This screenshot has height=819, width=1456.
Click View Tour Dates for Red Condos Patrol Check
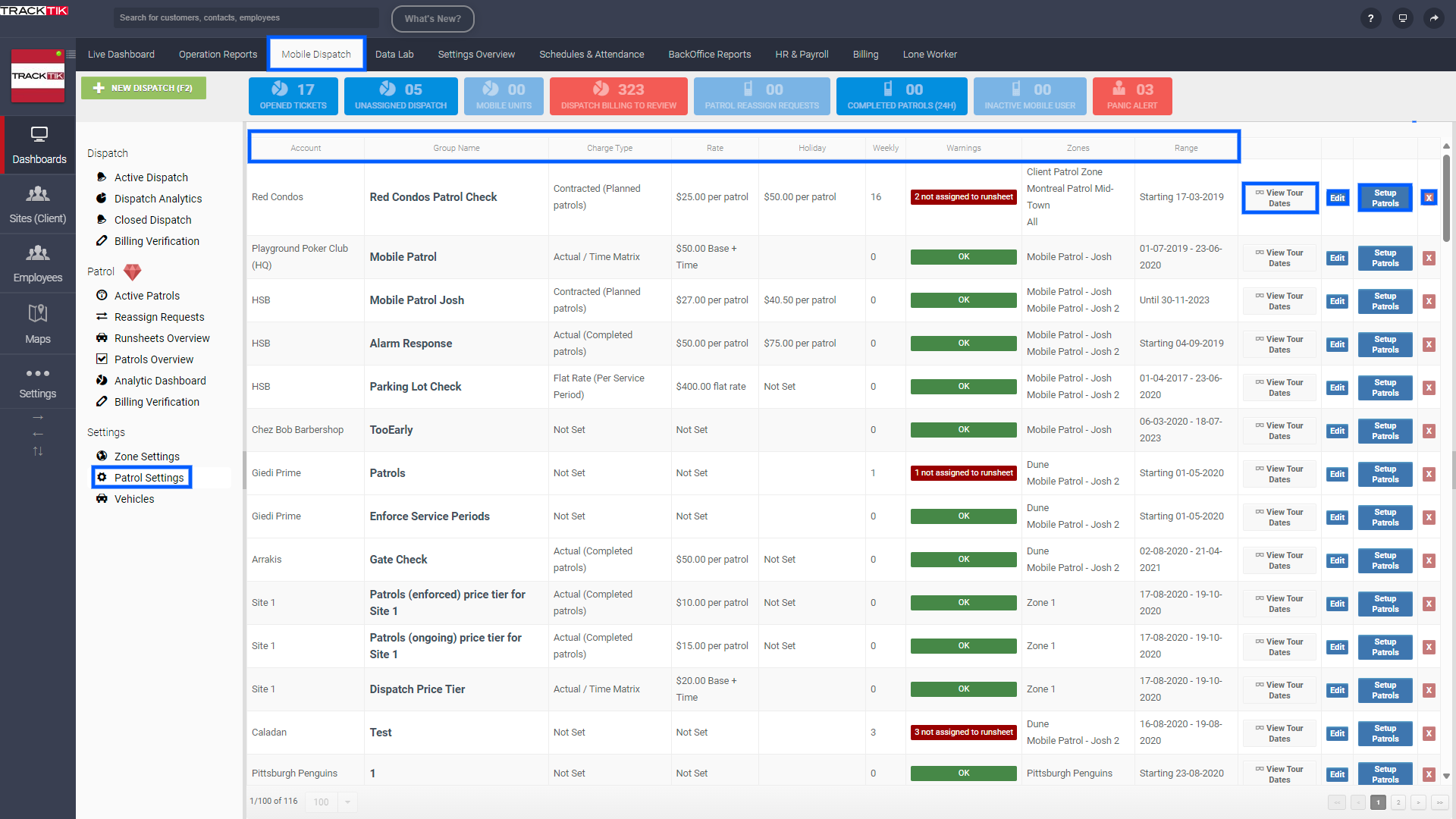coord(1279,197)
